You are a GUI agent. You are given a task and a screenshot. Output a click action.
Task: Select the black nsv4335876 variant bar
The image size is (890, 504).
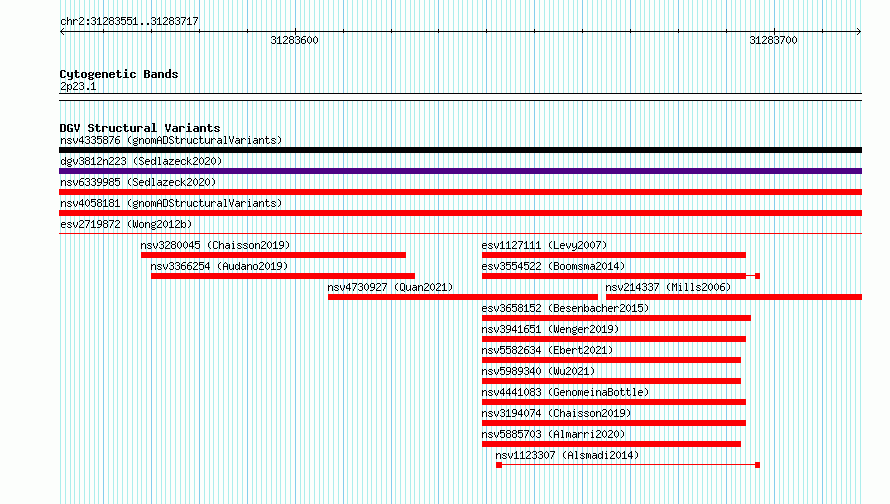pos(460,150)
